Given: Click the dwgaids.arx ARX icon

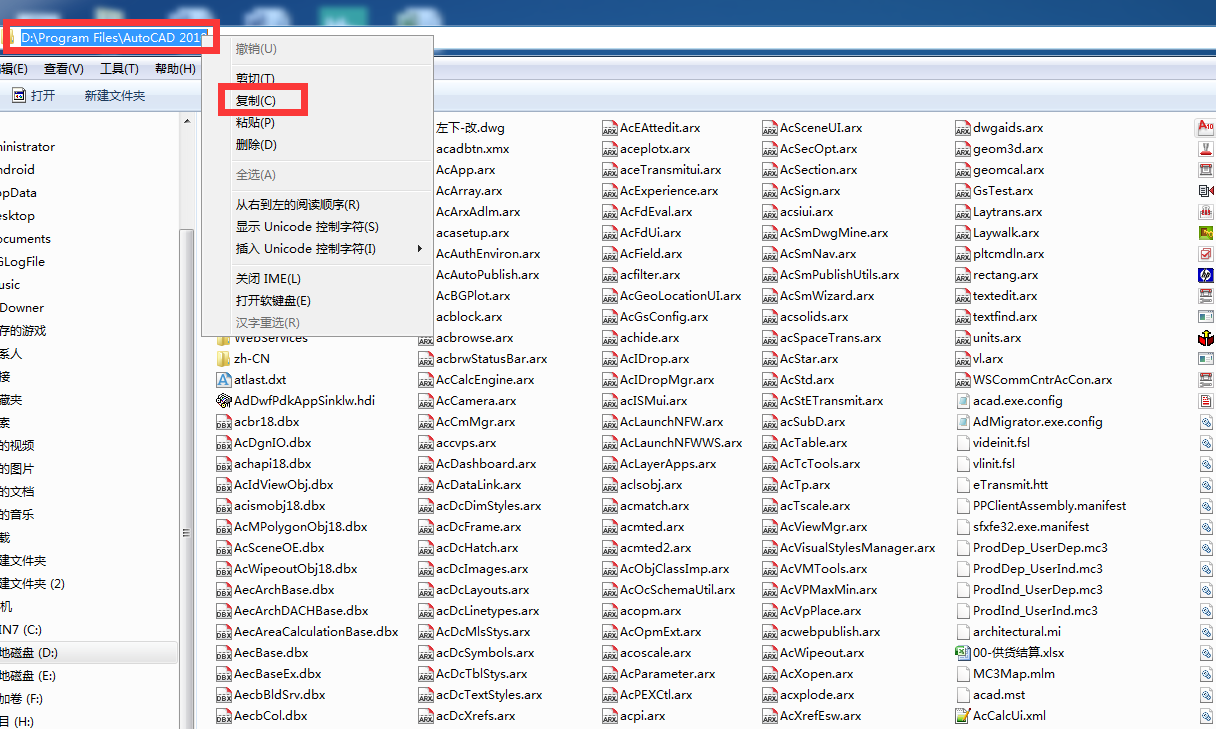Looking at the screenshot, I should (x=963, y=128).
